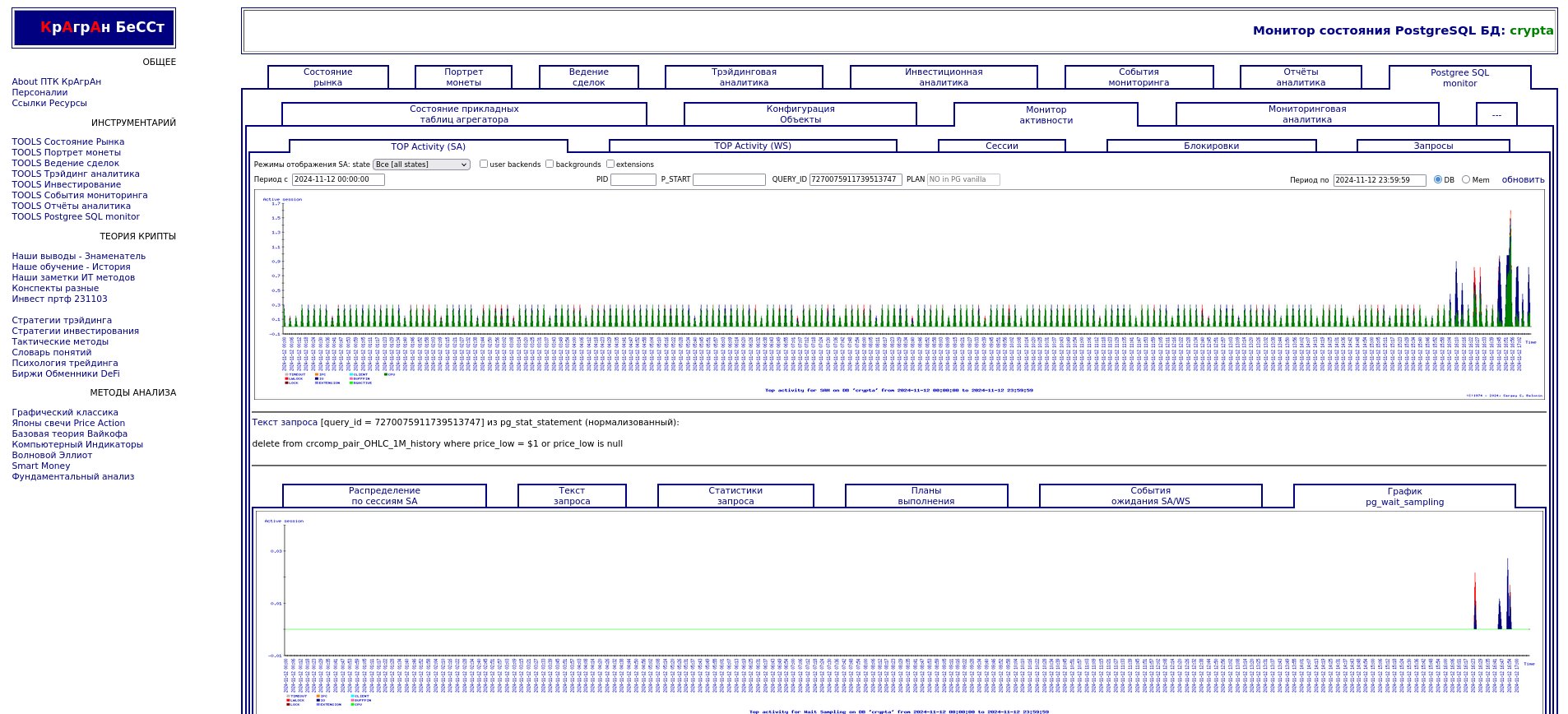Switch to the TOP Activity (WS) tab

click(752, 146)
